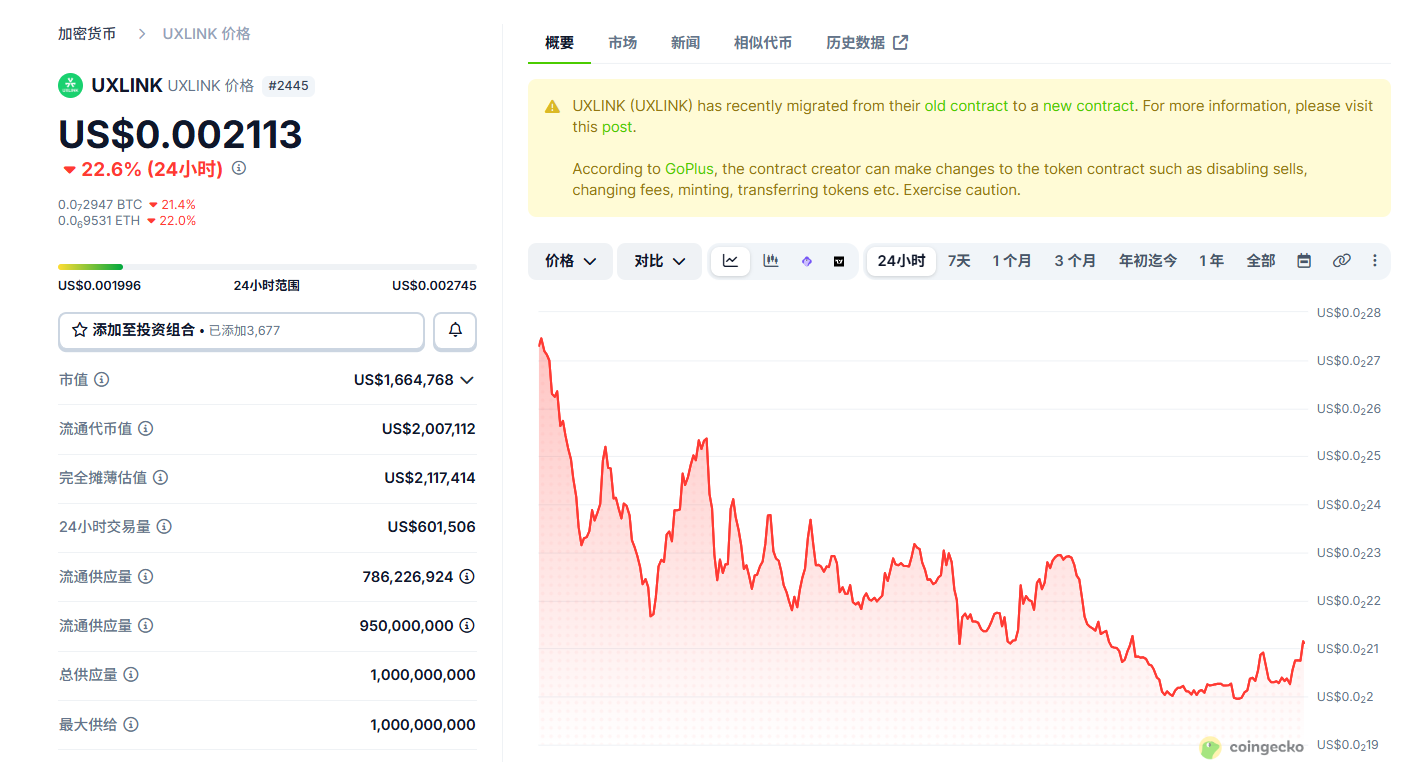
Task: Click the warning triangle icon in notice
Action: (552, 106)
